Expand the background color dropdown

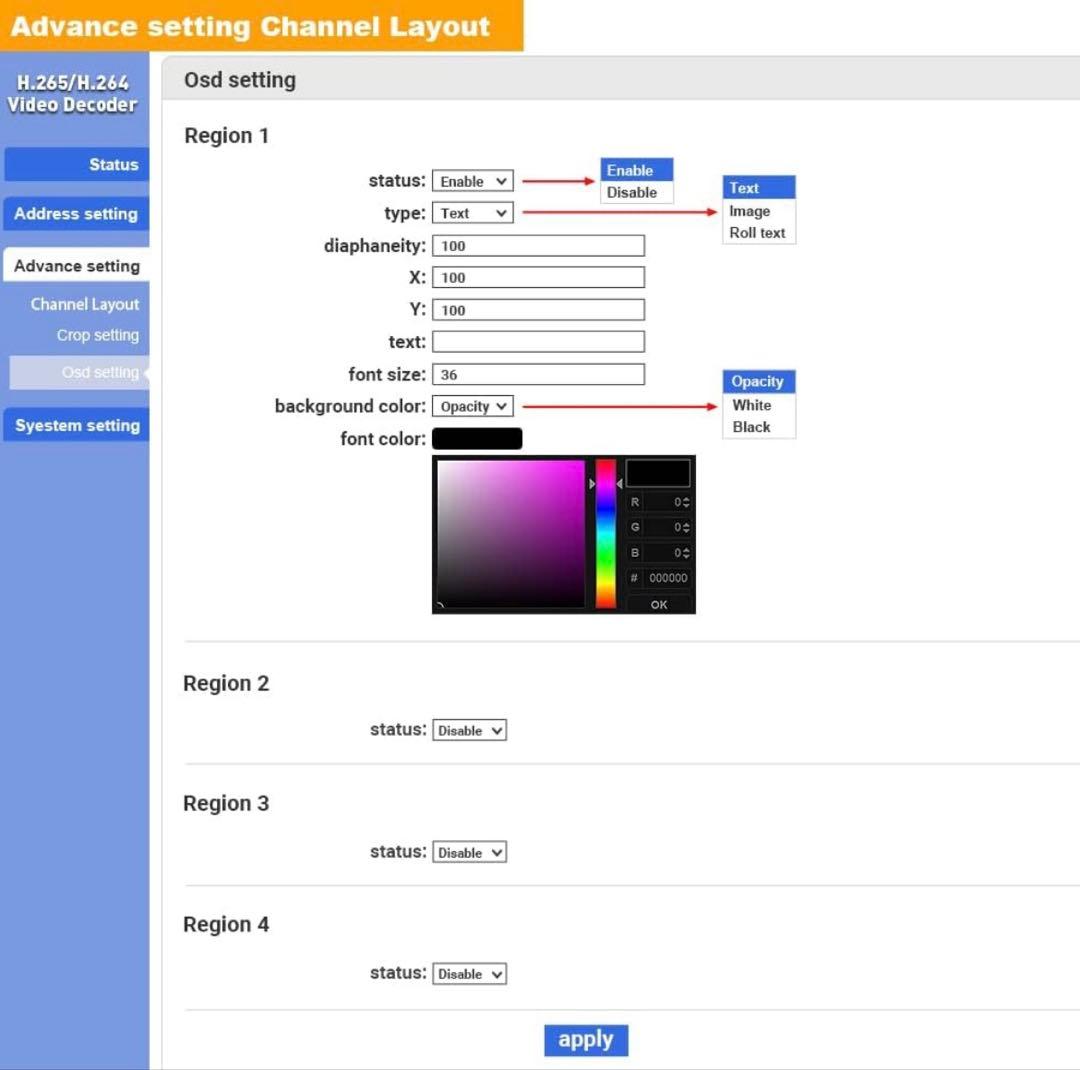473,406
